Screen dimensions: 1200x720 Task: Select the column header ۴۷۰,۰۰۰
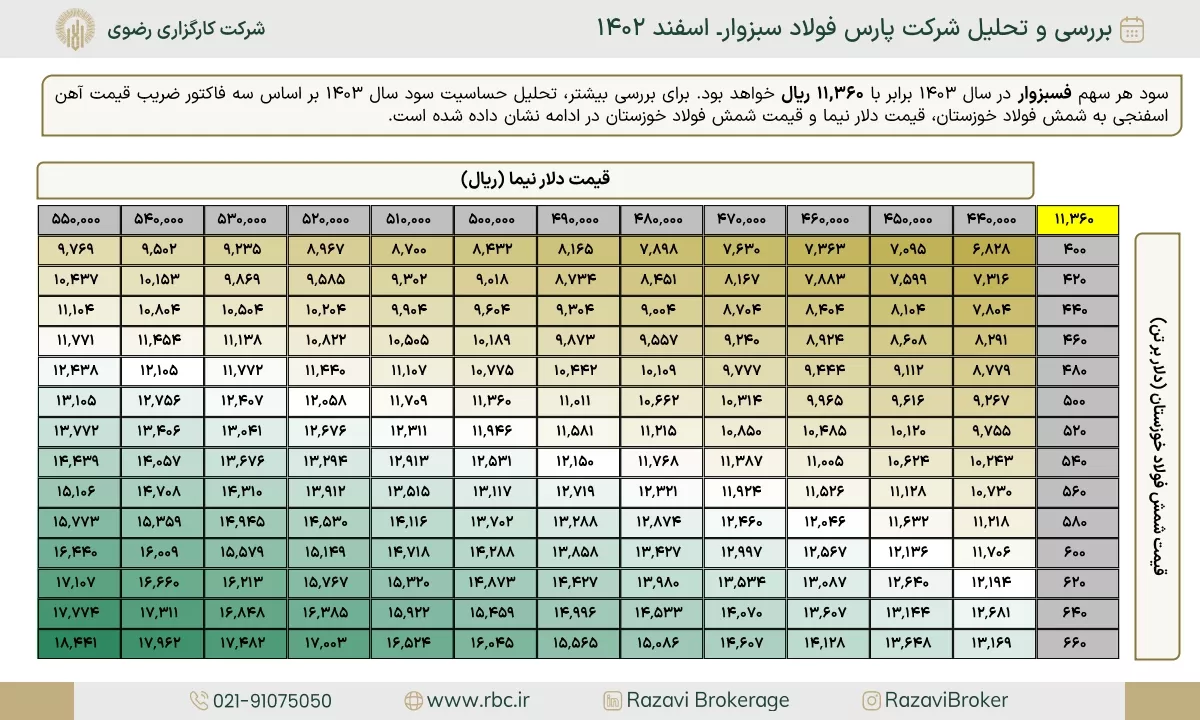pyautogui.click(x=745, y=220)
